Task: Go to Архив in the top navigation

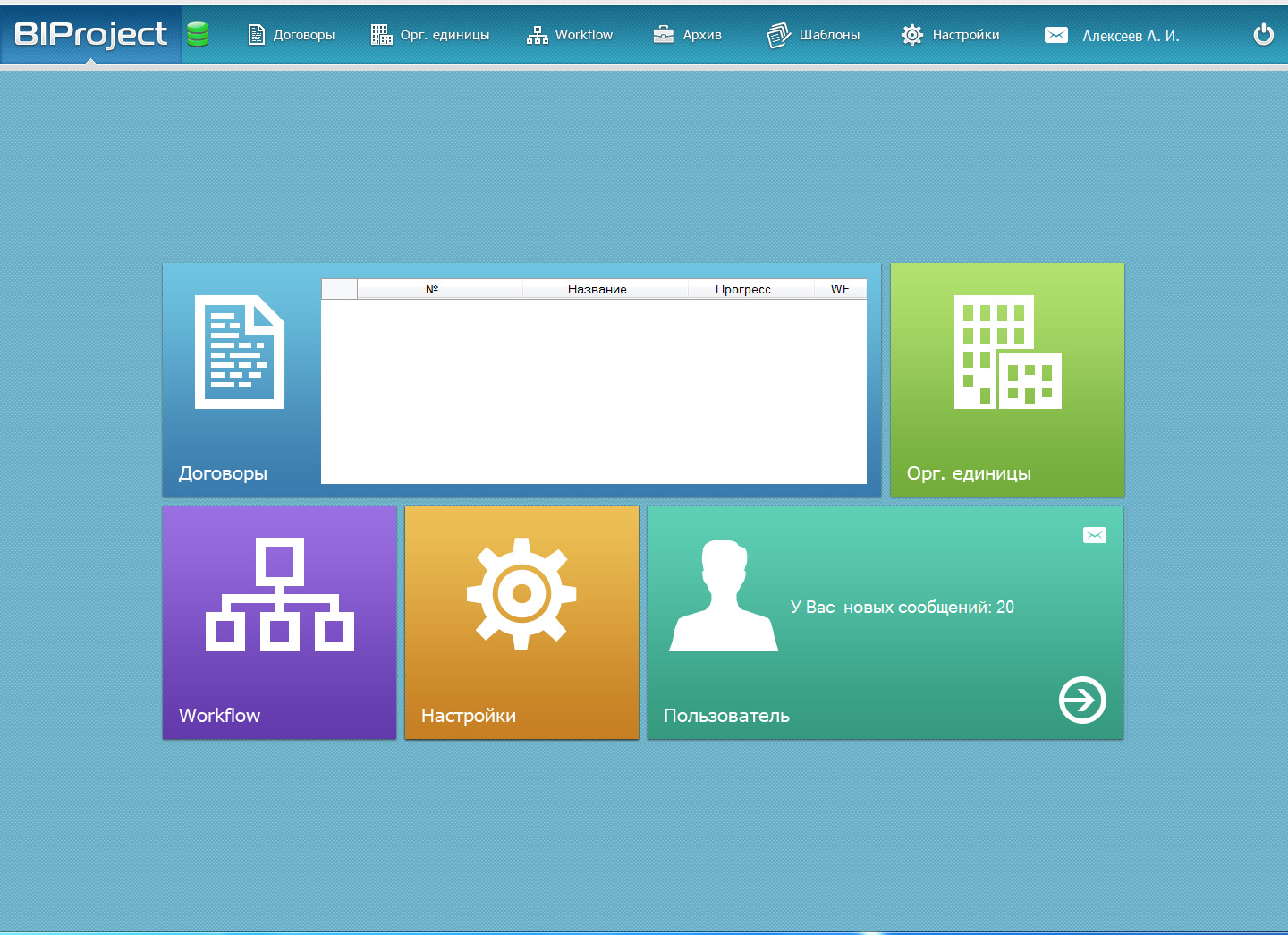Action: click(688, 35)
